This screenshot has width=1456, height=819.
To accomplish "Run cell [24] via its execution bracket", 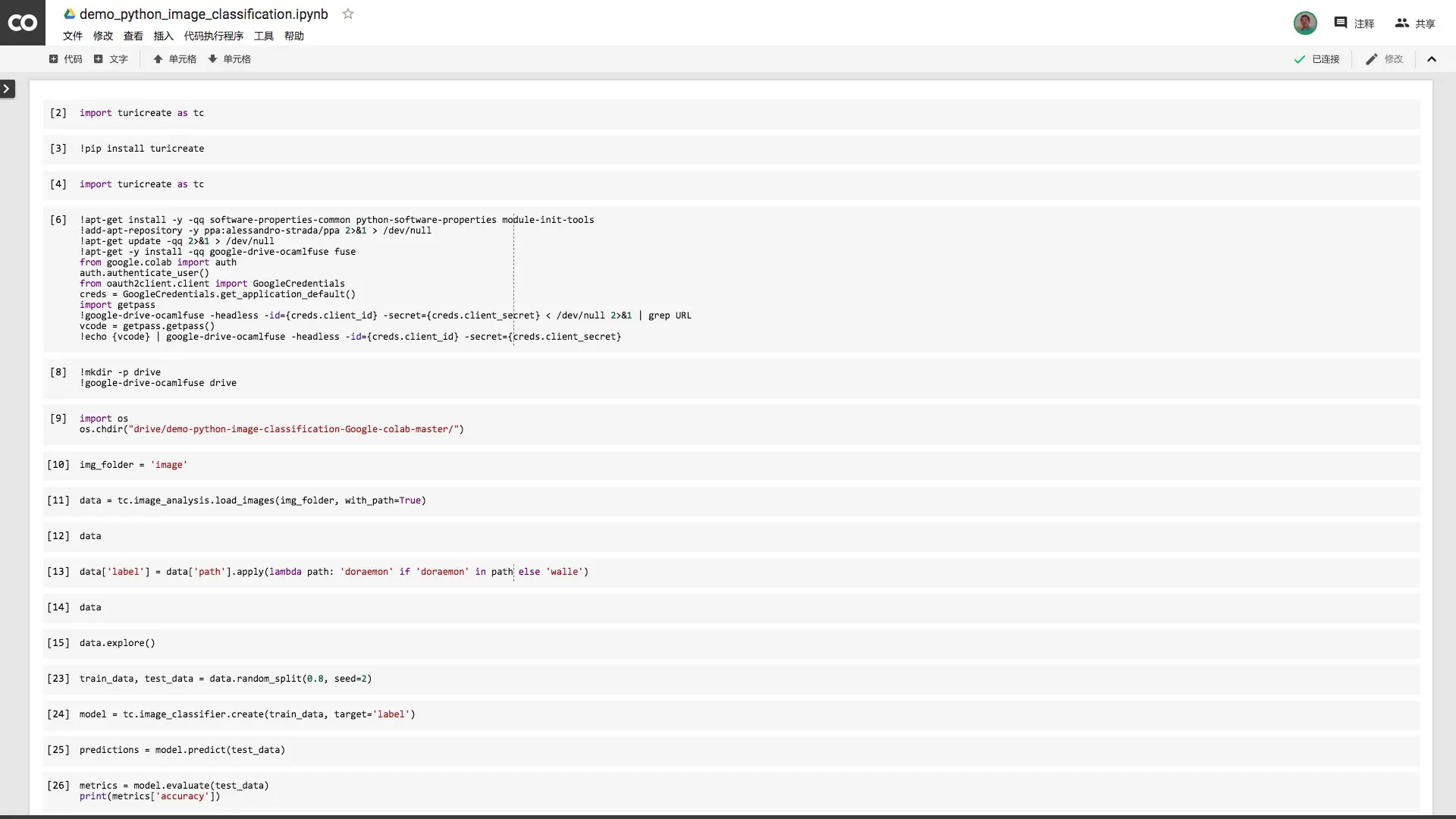I will click(x=58, y=714).
